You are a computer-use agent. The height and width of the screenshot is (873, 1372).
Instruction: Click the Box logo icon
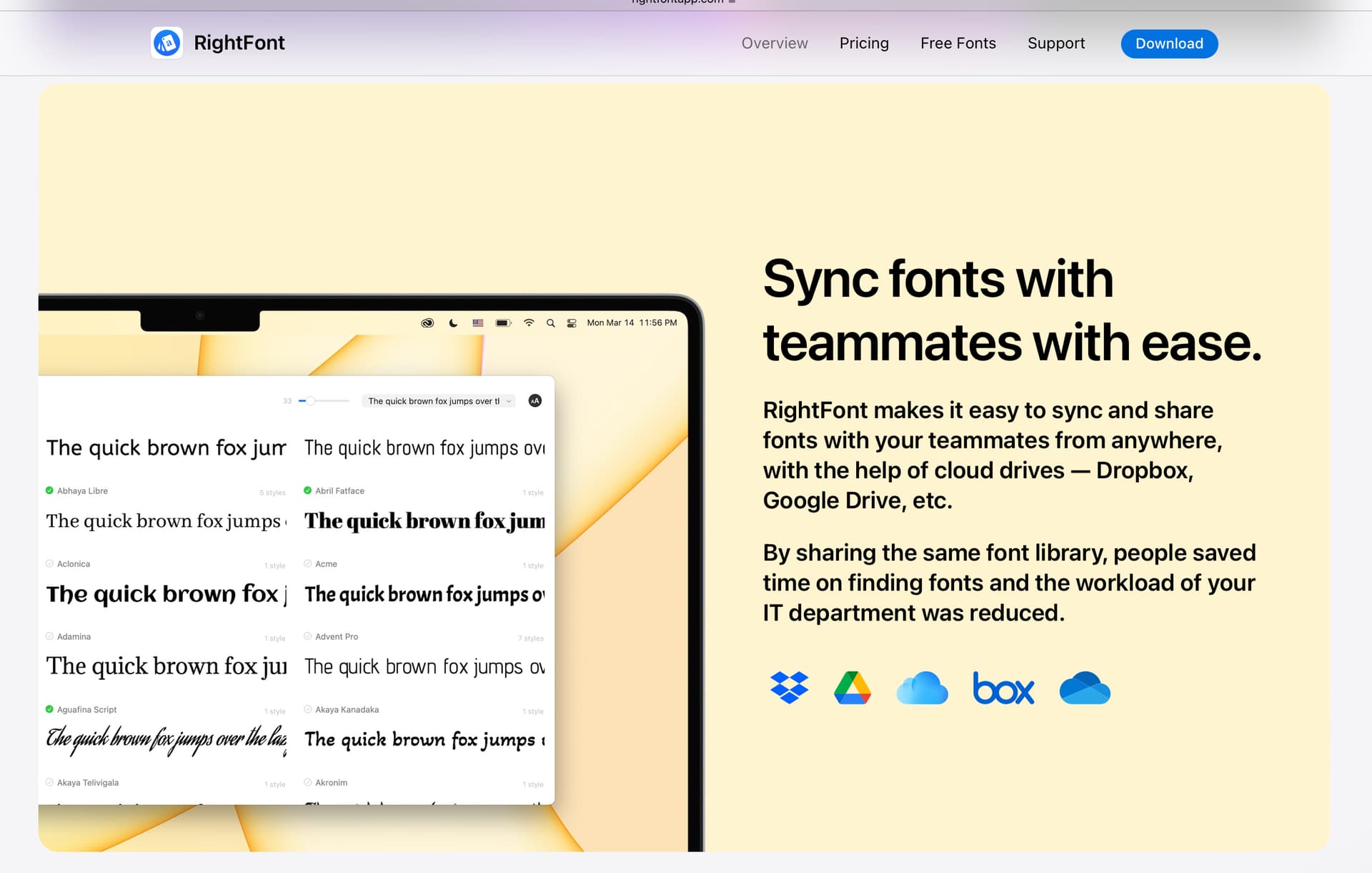(x=1003, y=688)
